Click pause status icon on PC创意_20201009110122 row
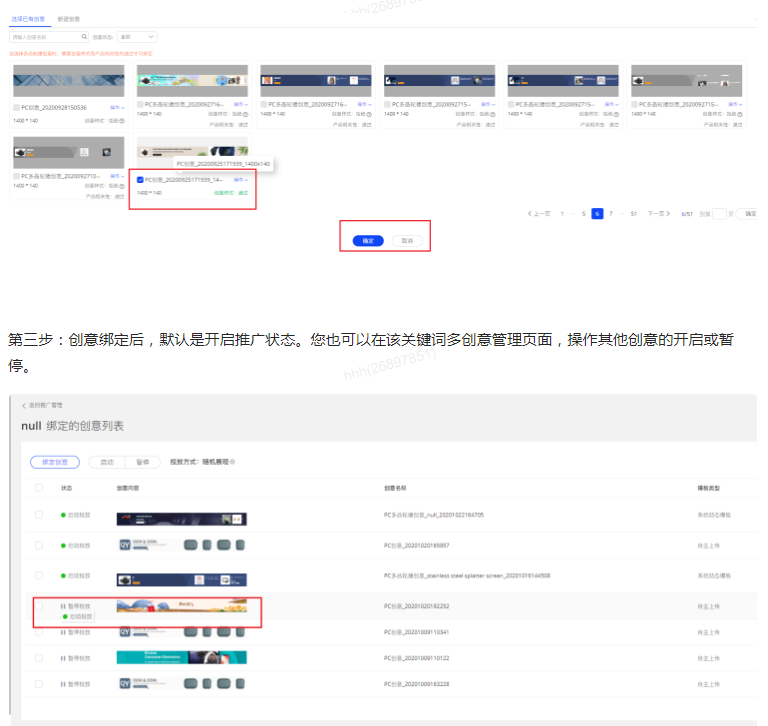The height and width of the screenshot is (726, 768). [x=62, y=658]
